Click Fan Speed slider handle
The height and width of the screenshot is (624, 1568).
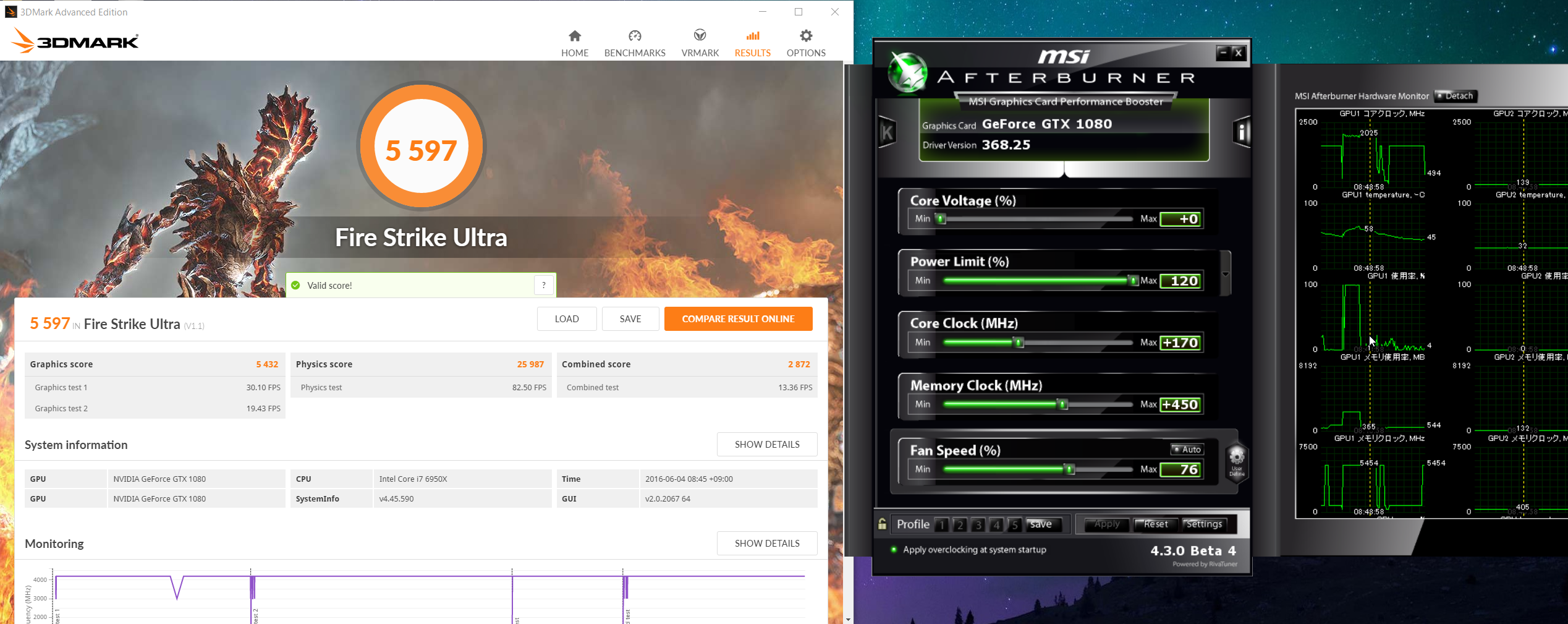pyautogui.click(x=1069, y=469)
